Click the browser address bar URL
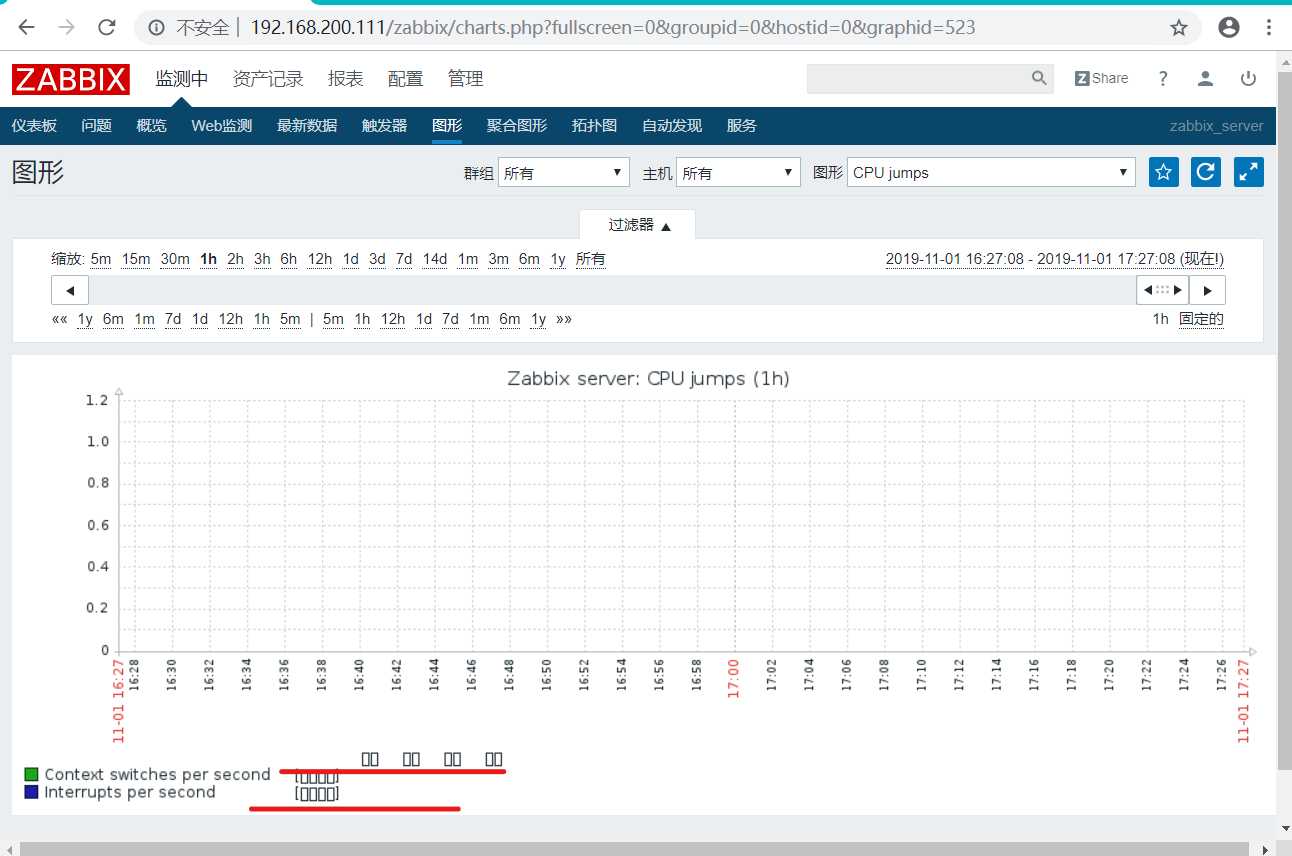The width and height of the screenshot is (1292, 856). coord(612,28)
